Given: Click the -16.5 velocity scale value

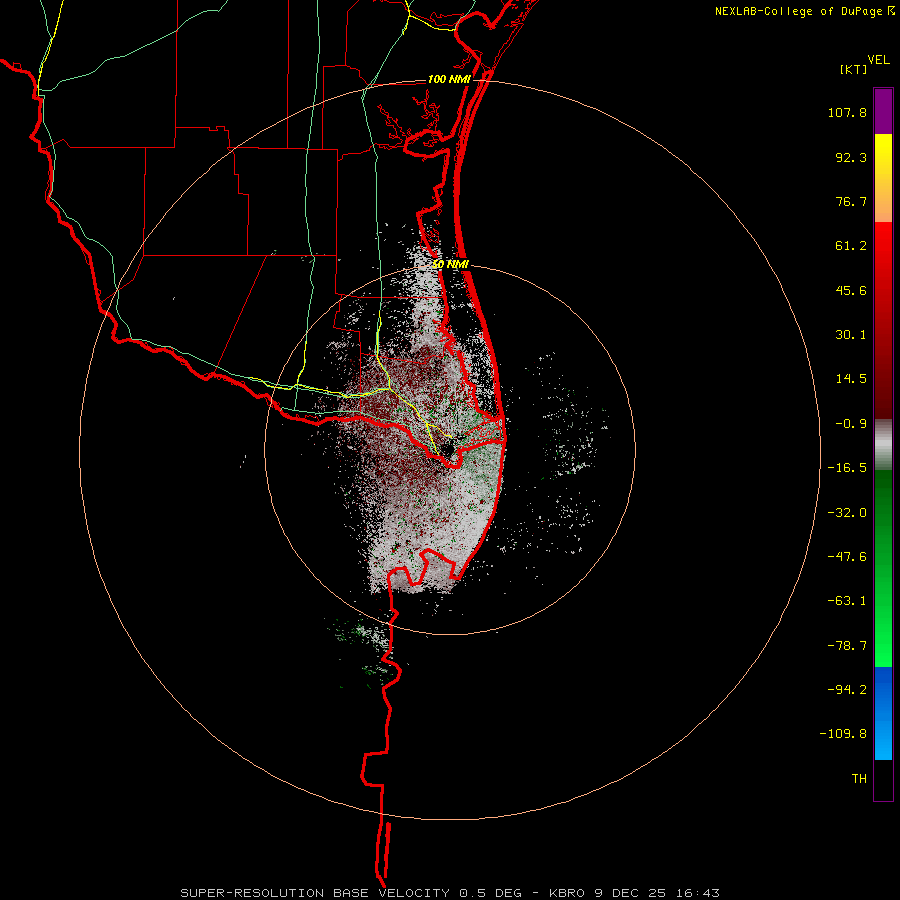Looking at the screenshot, I should point(847,468).
